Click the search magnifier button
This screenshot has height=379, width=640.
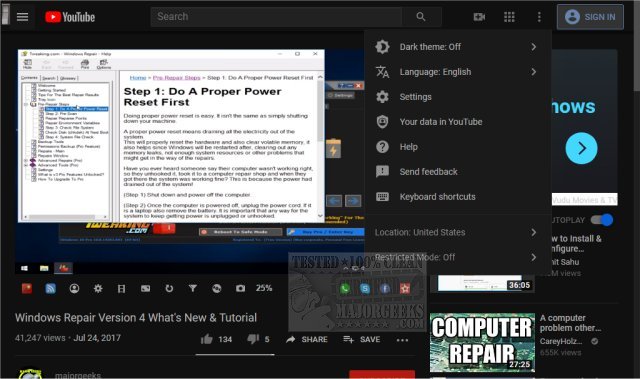coord(421,17)
